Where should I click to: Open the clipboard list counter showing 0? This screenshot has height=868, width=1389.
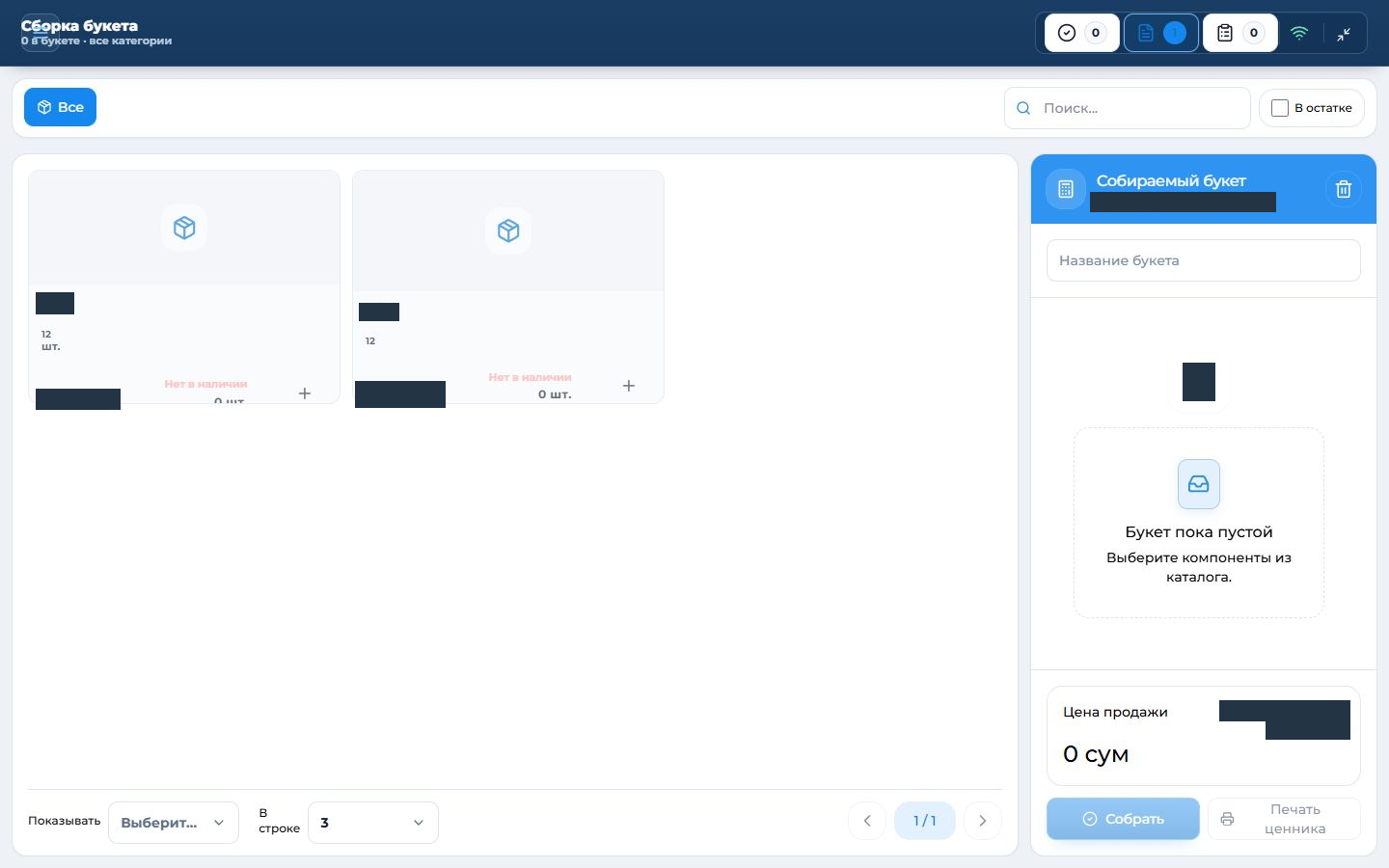pos(1240,33)
